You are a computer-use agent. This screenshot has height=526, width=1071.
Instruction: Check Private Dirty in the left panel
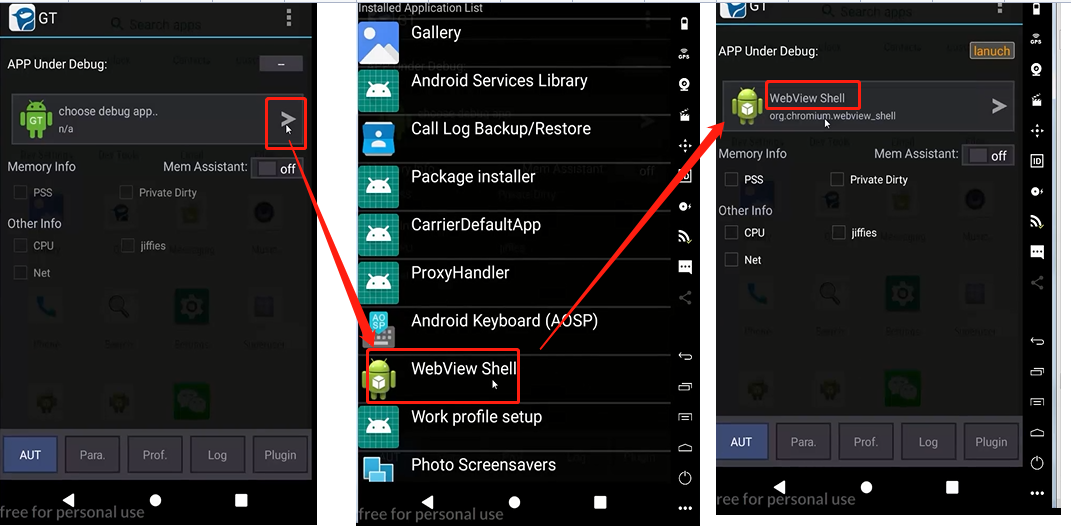pyautogui.click(x=126, y=193)
